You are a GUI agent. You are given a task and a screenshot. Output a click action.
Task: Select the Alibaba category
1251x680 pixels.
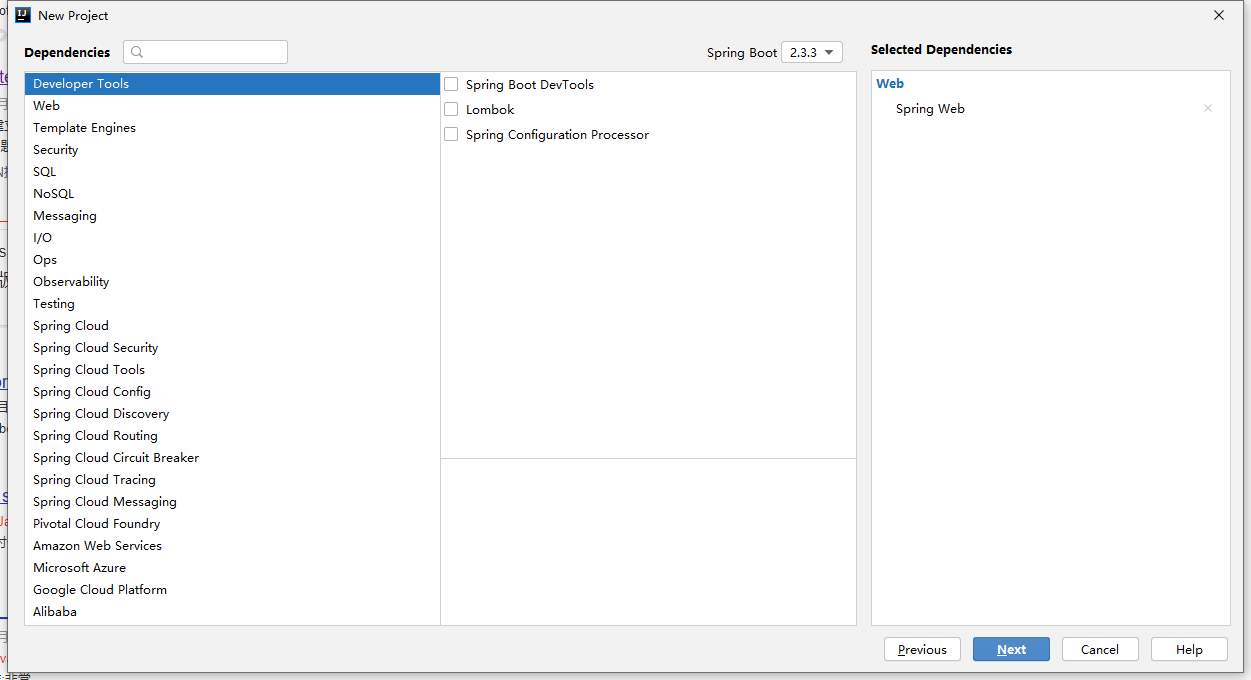[x=55, y=612]
